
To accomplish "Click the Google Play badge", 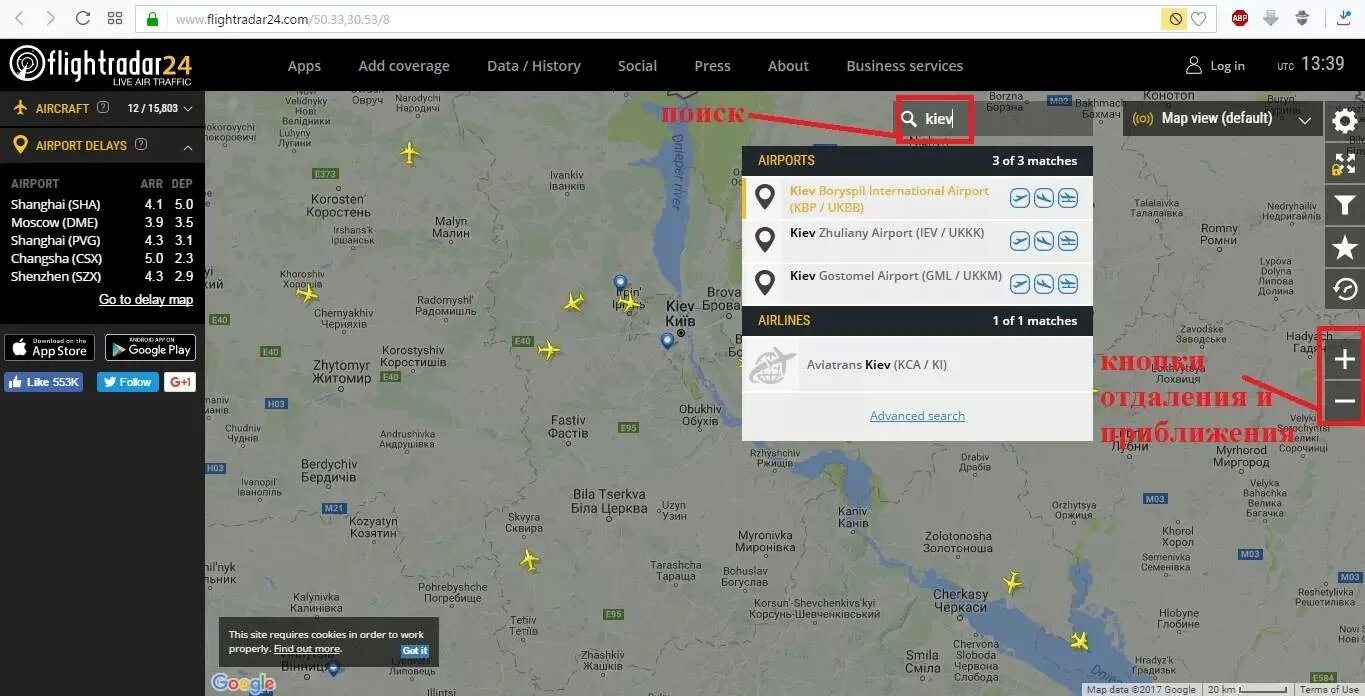I will (x=150, y=347).
